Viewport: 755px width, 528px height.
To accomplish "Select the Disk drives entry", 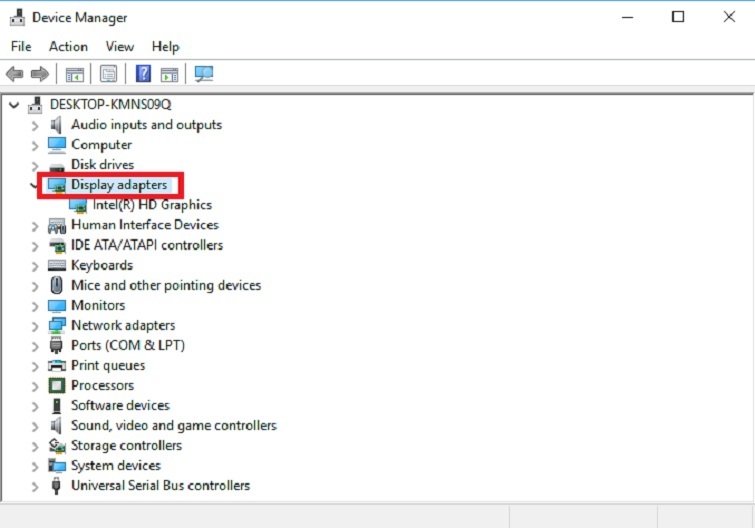I will 102,165.
